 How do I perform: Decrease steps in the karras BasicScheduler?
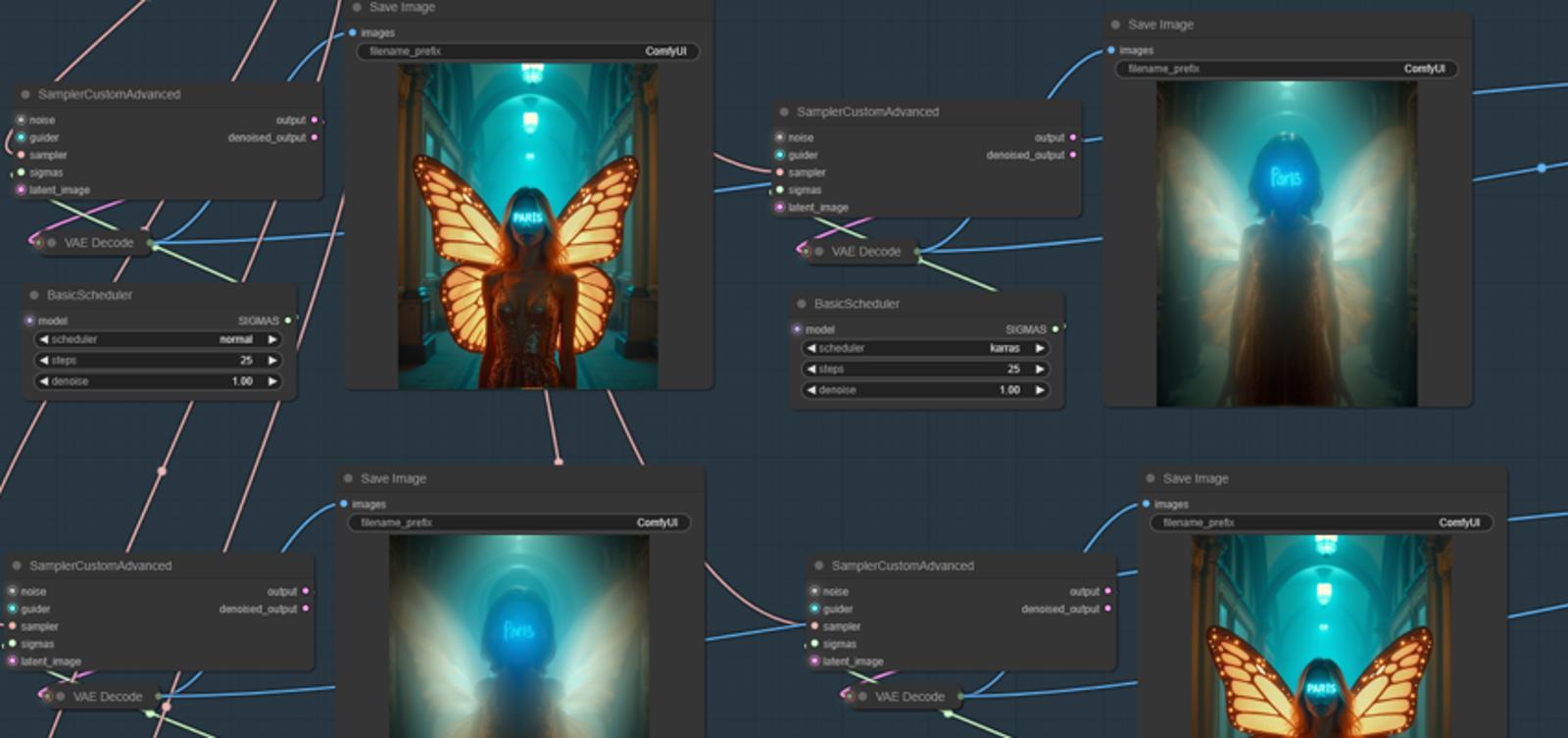[x=810, y=369]
